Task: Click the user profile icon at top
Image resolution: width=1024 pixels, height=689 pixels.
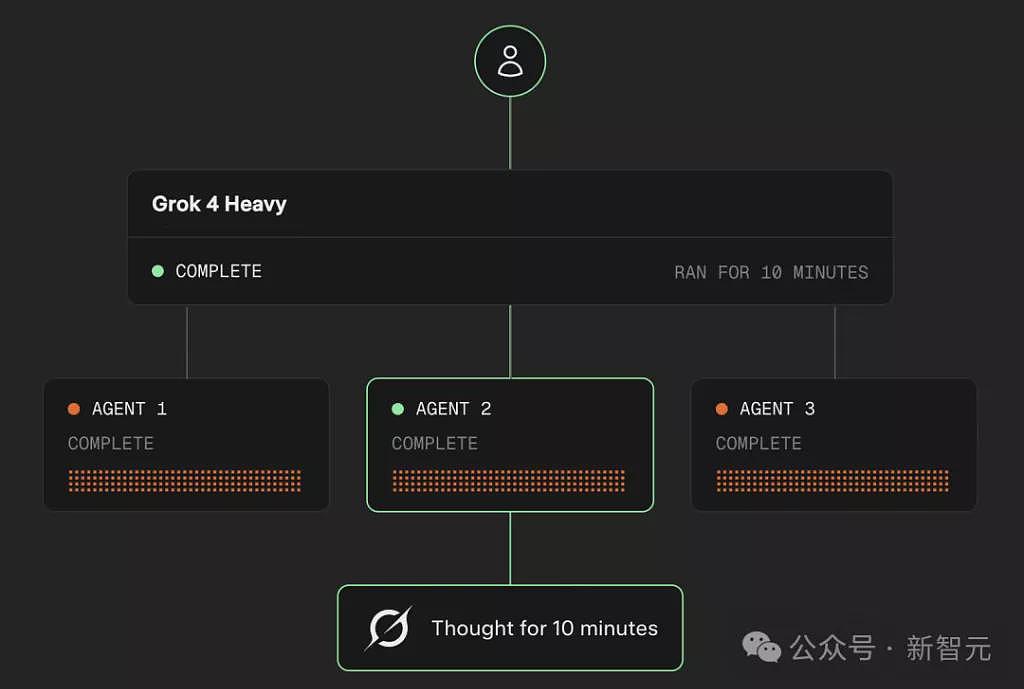Action: tap(510, 61)
